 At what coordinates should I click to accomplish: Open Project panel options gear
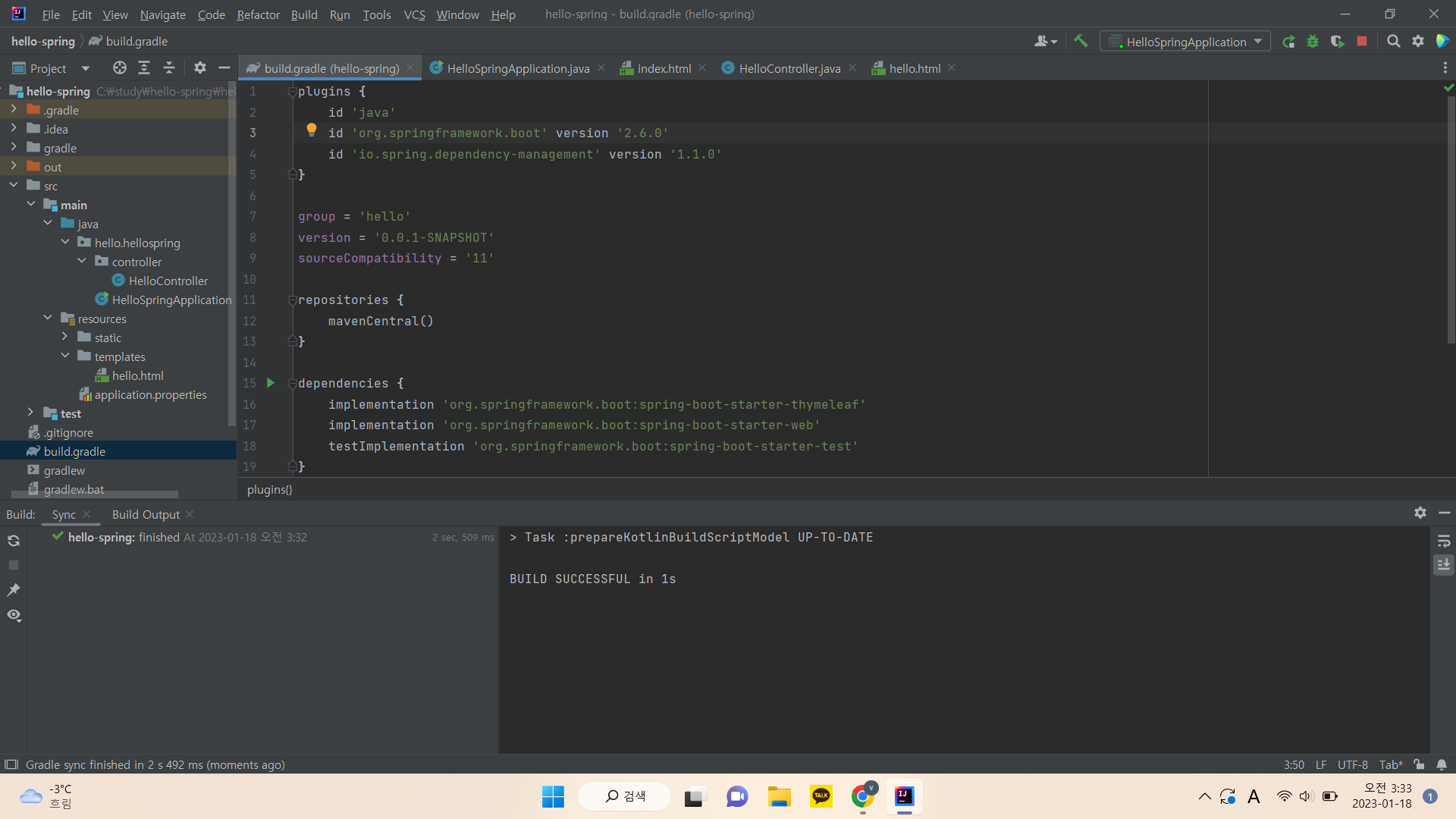coord(200,68)
